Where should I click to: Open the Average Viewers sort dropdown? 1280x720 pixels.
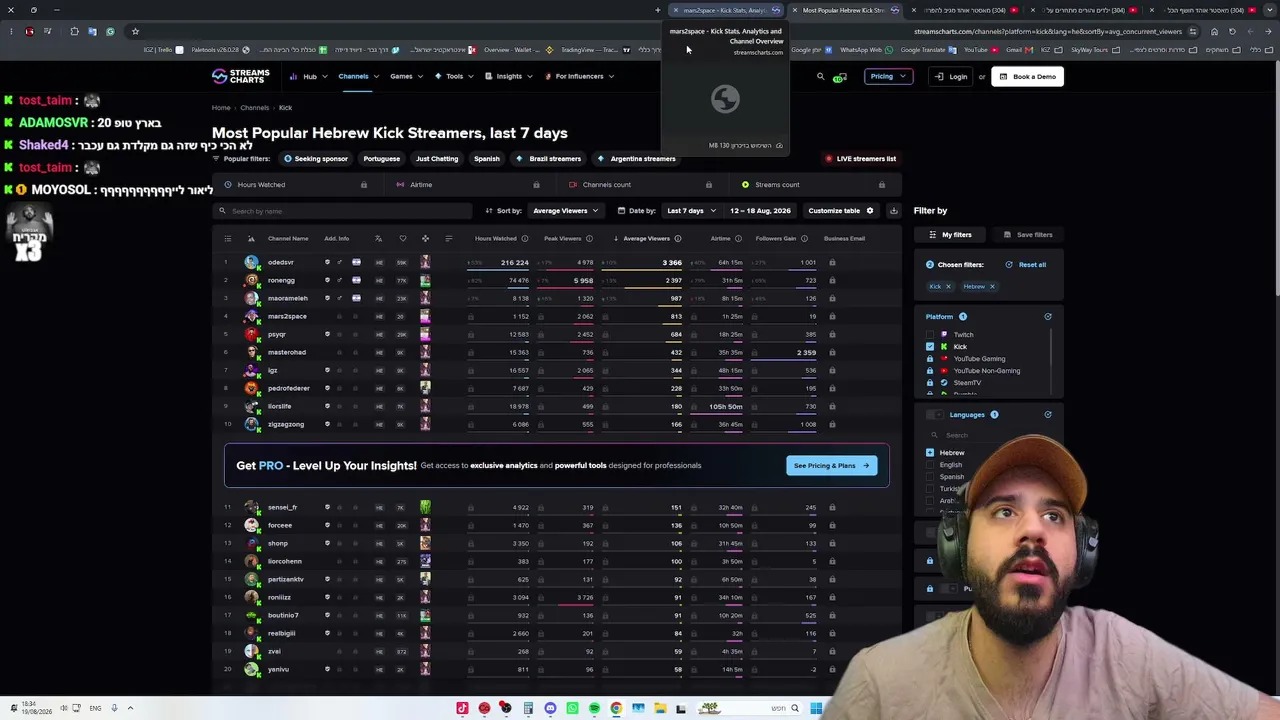566,211
